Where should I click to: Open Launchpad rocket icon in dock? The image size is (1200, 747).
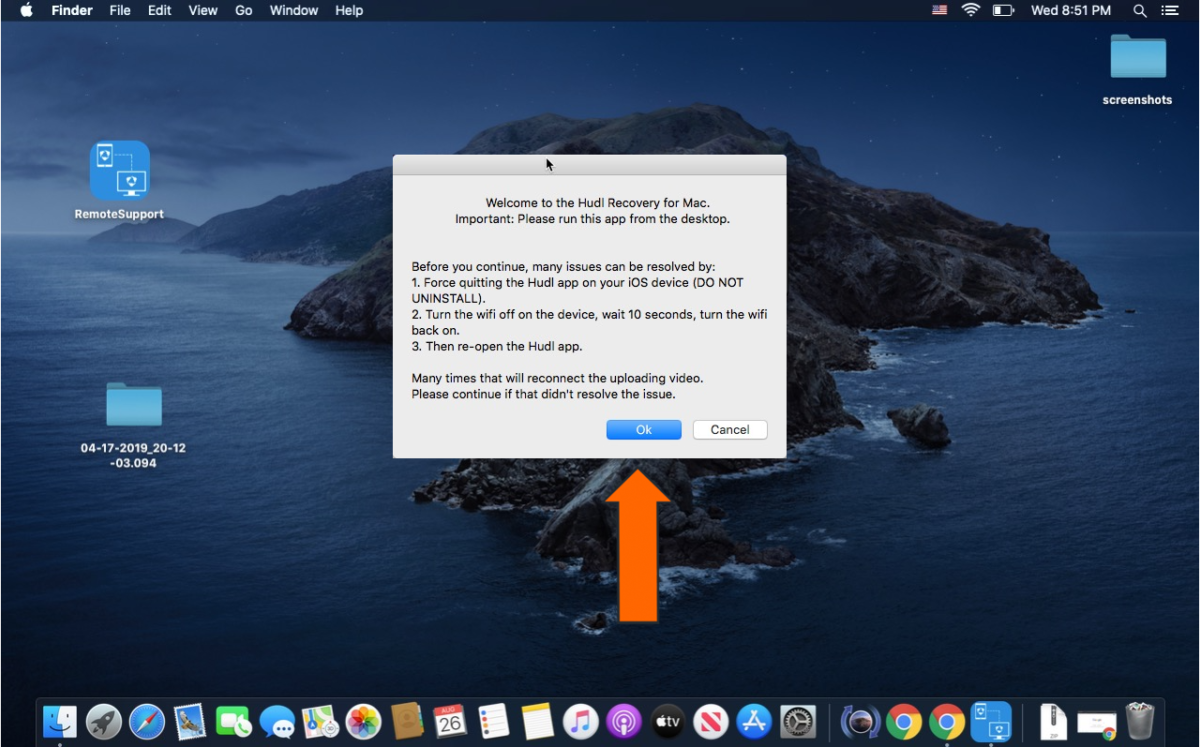pos(104,721)
